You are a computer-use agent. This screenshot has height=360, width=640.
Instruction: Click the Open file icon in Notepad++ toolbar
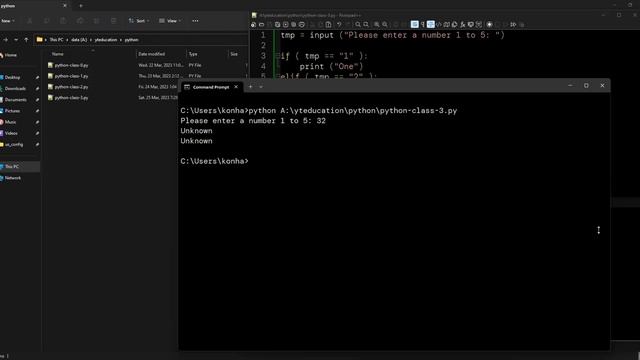261,24
